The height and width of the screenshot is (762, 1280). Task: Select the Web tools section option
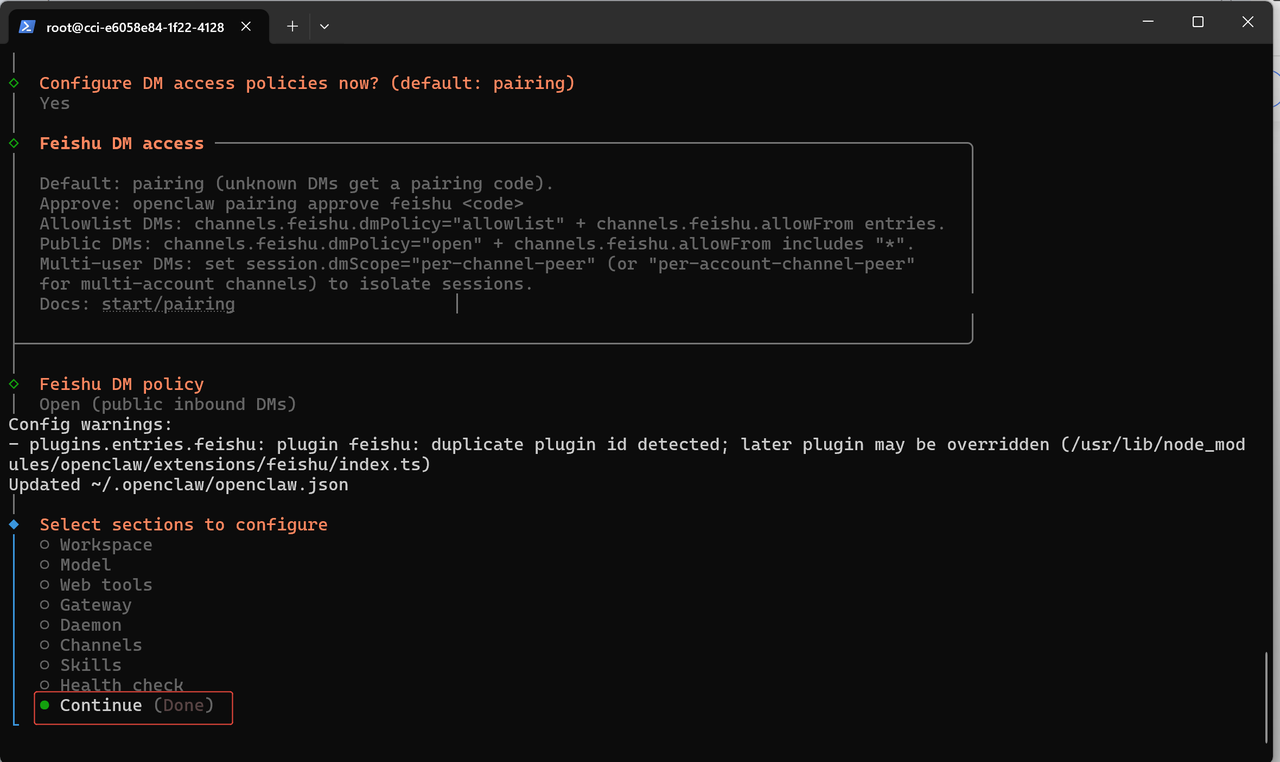(x=96, y=585)
